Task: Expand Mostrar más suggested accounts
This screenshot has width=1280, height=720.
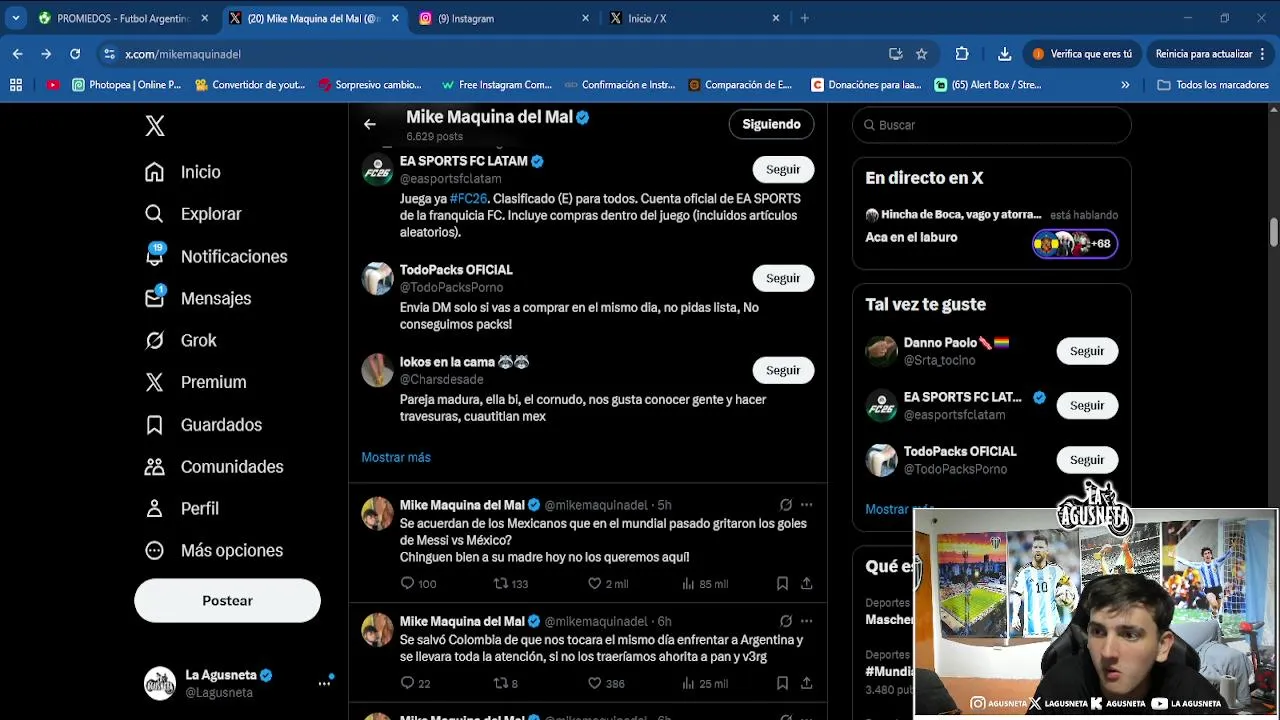Action: point(396,457)
